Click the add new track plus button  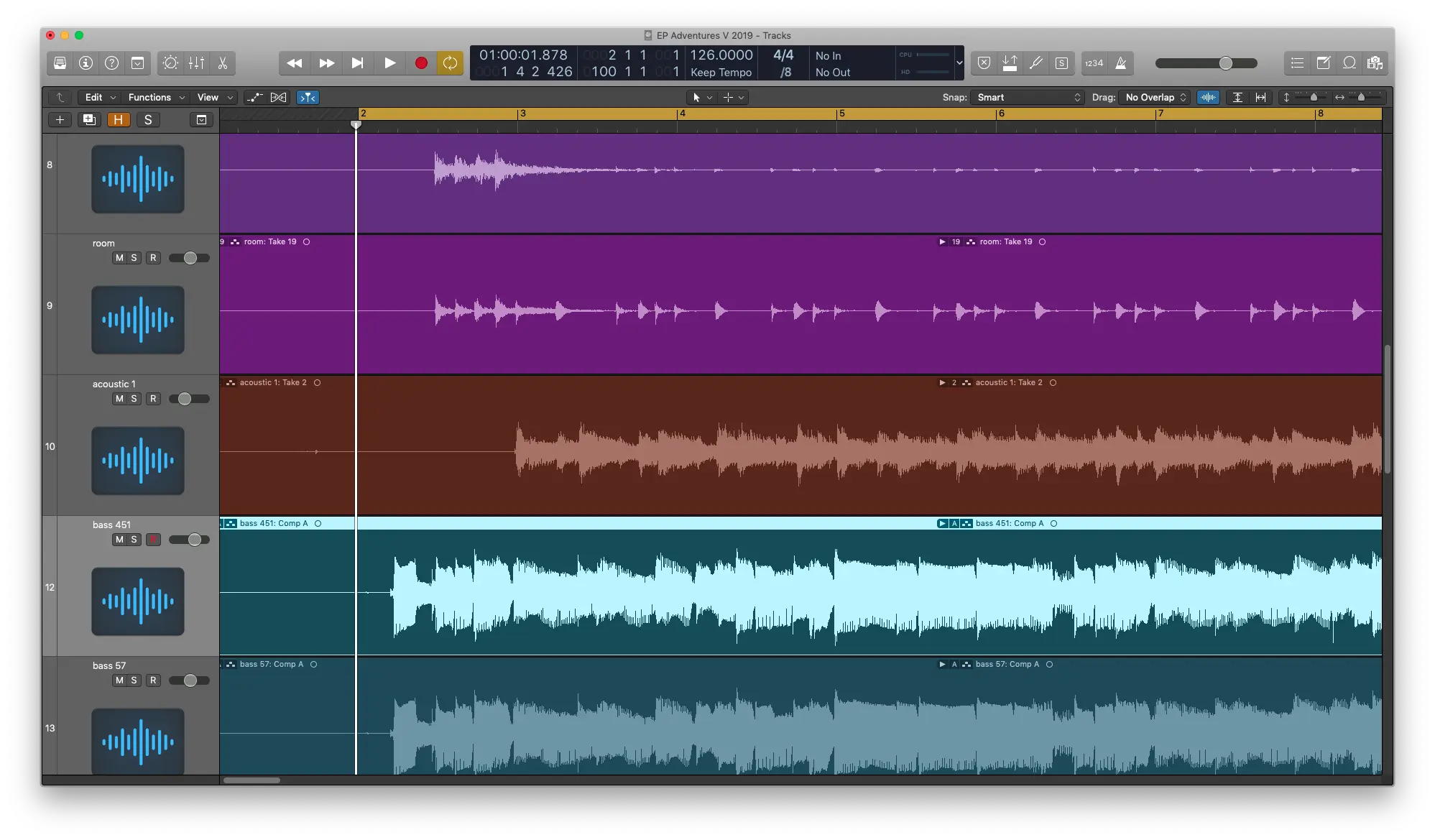click(x=60, y=120)
